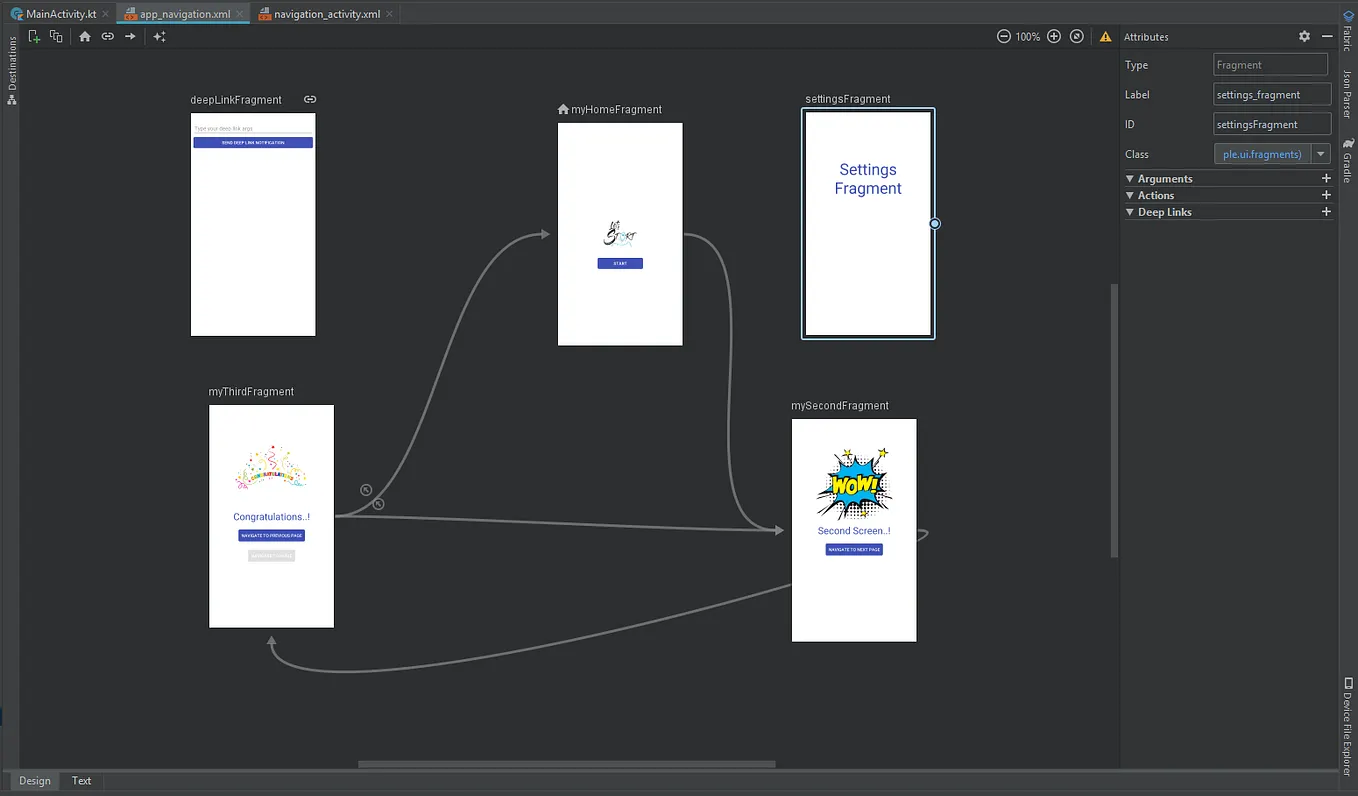The image size is (1358, 796).
Task: Click the New Destination toolbar icon
Action: (34, 35)
